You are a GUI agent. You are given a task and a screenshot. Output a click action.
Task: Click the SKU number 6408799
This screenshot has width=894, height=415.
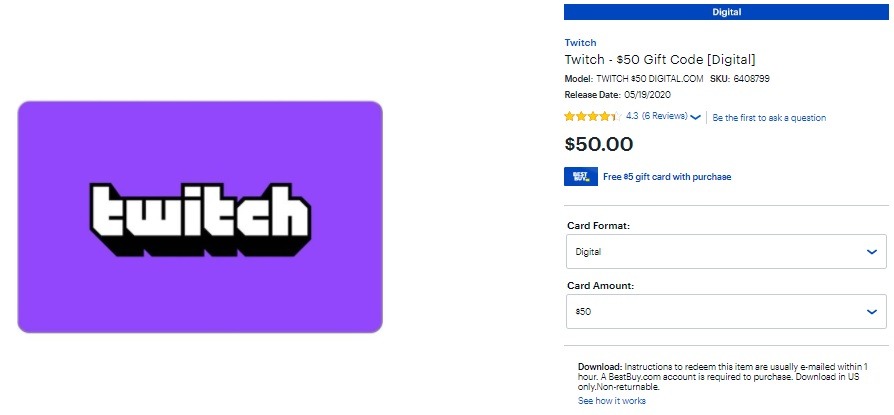coord(750,79)
